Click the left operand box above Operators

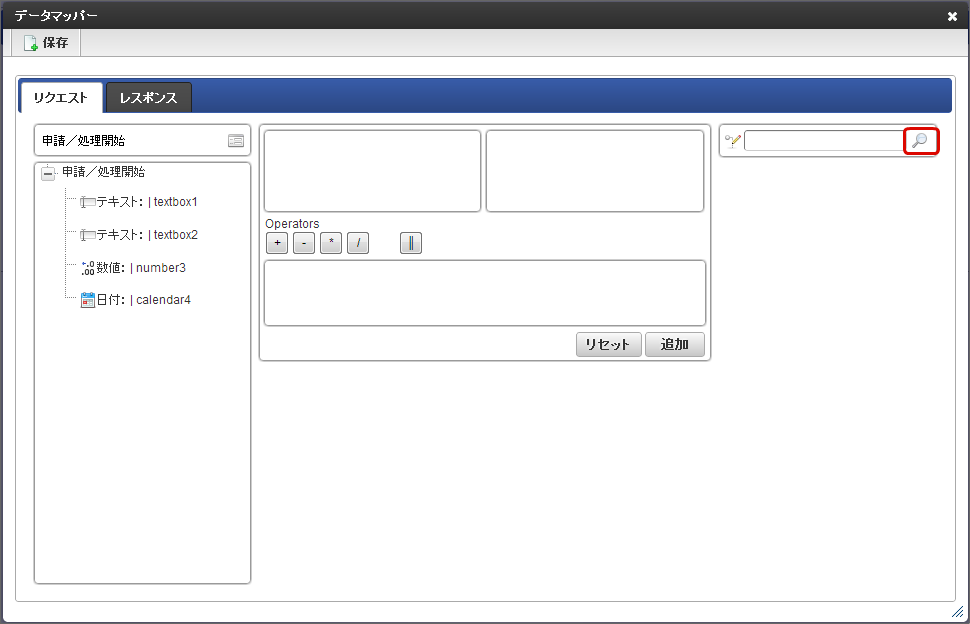pos(372,171)
